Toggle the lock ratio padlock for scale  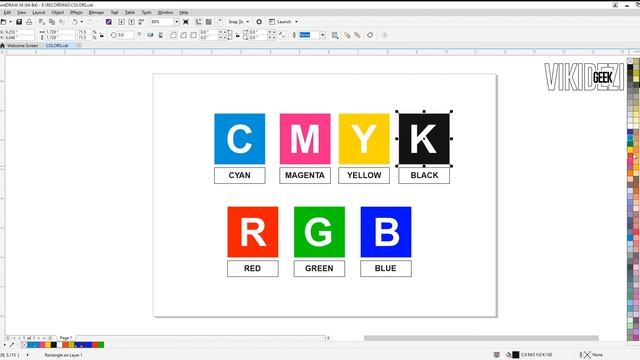pos(102,35)
